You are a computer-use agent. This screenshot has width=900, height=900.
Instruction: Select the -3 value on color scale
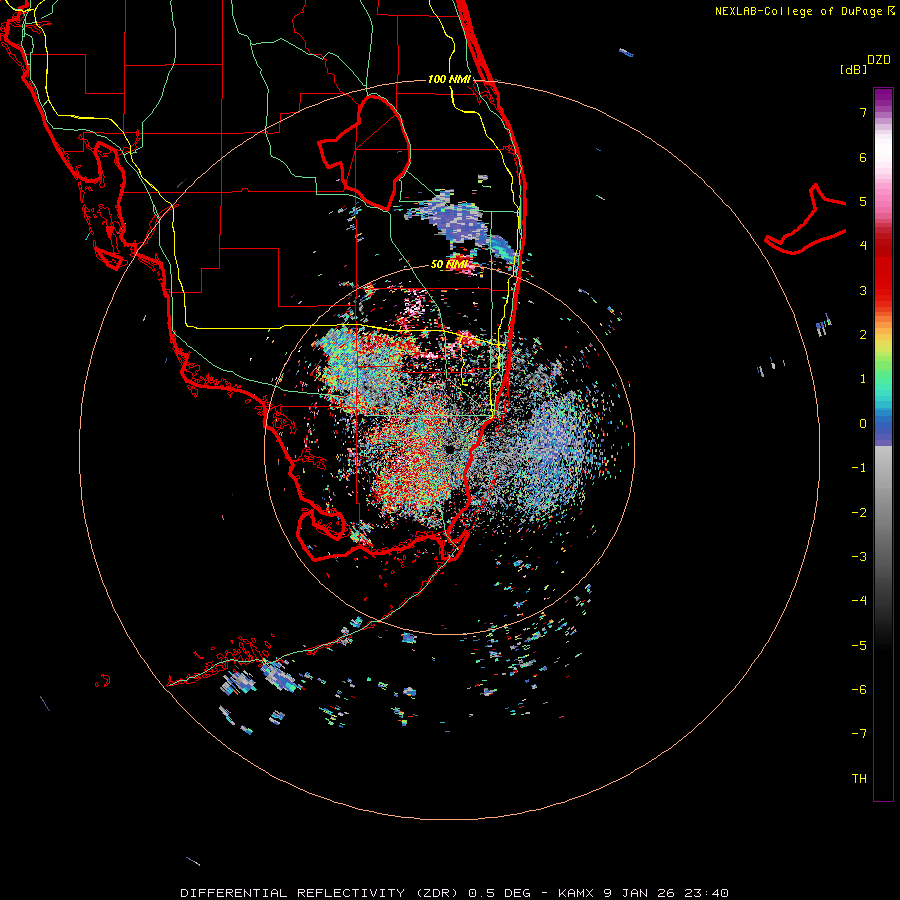pyautogui.click(x=859, y=557)
